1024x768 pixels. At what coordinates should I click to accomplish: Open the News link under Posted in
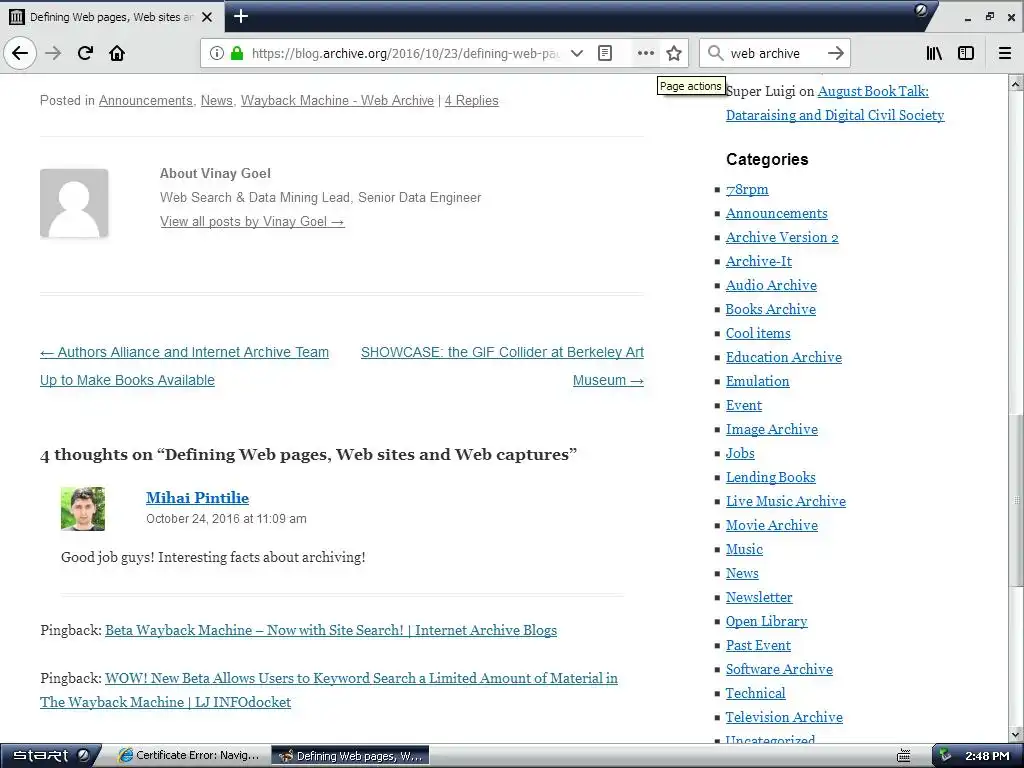click(216, 101)
